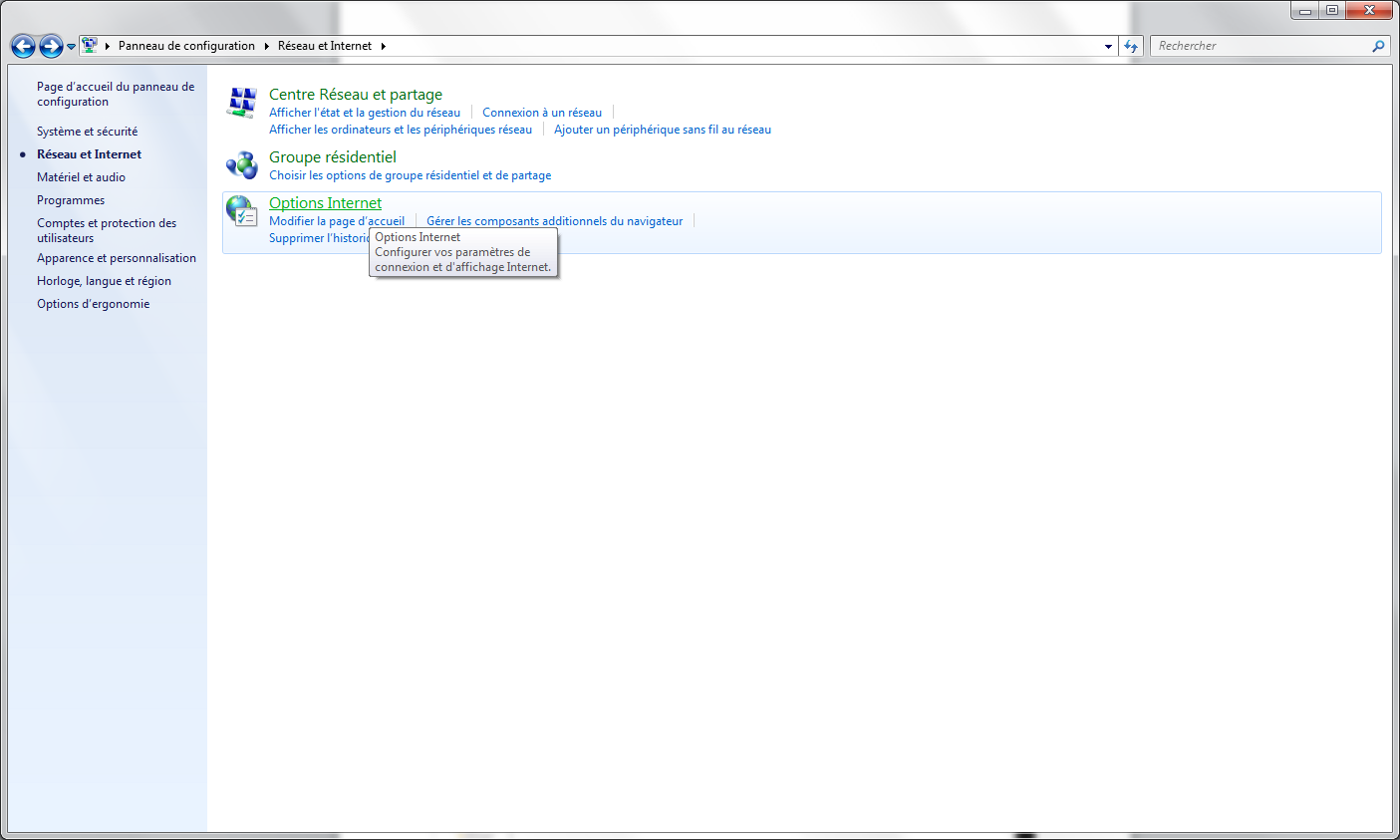Click inside the Rechercher search field
1400x840 pixels.
pyautogui.click(x=1260, y=46)
